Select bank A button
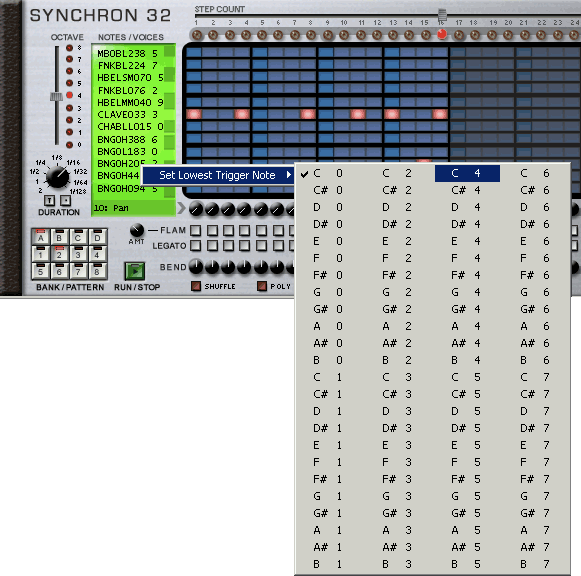Image resolution: width=581 pixels, height=576 pixels. (41, 237)
